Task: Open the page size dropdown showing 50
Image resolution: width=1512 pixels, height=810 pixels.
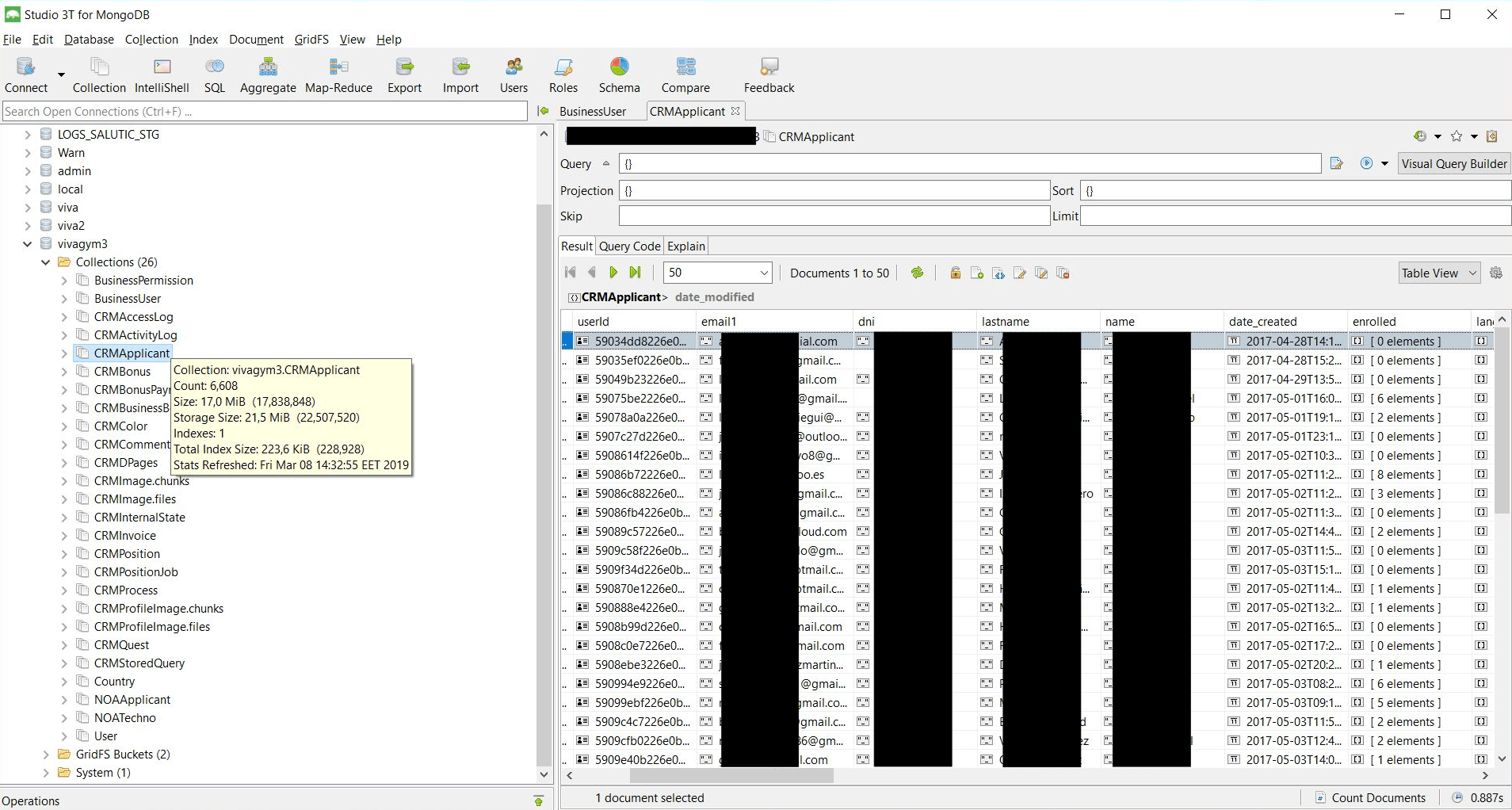Action: point(717,273)
